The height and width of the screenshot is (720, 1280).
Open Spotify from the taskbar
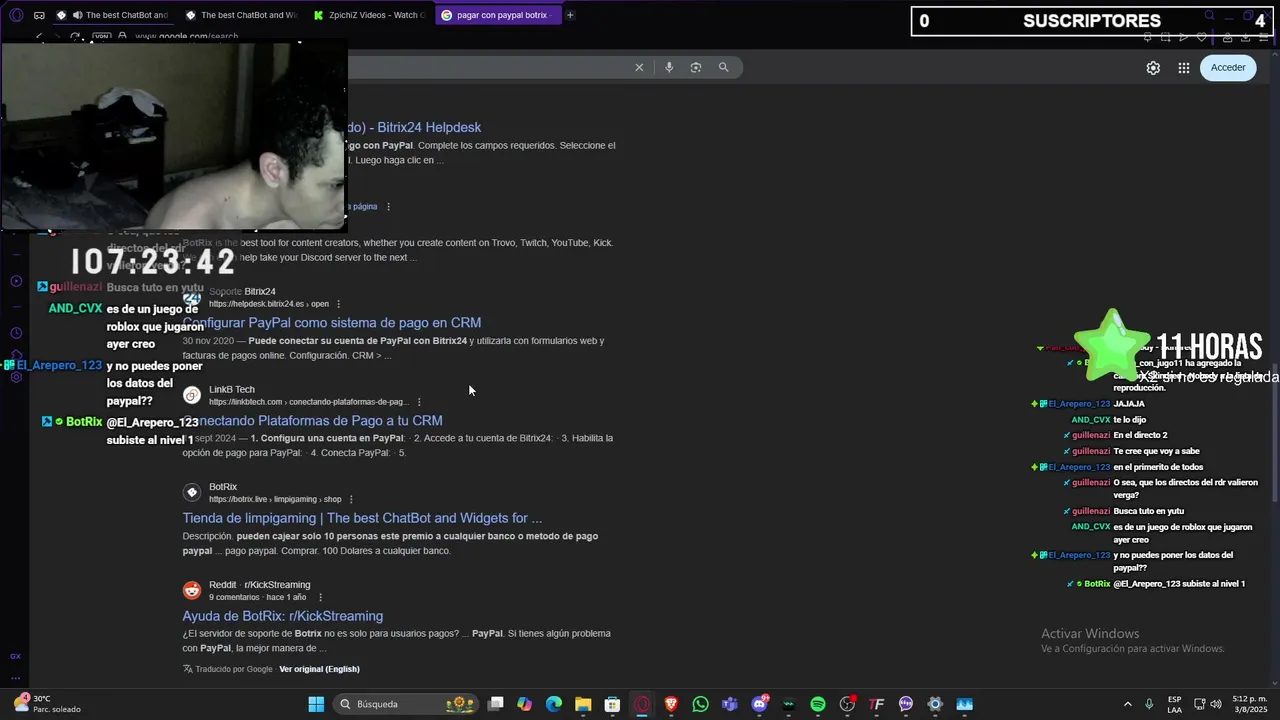click(x=818, y=704)
